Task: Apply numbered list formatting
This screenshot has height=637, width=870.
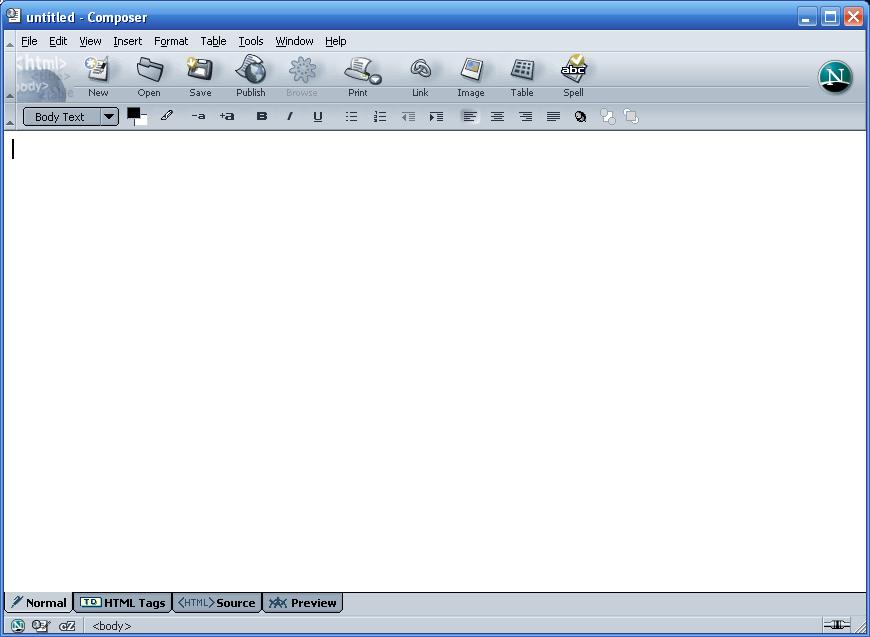Action: (380, 117)
